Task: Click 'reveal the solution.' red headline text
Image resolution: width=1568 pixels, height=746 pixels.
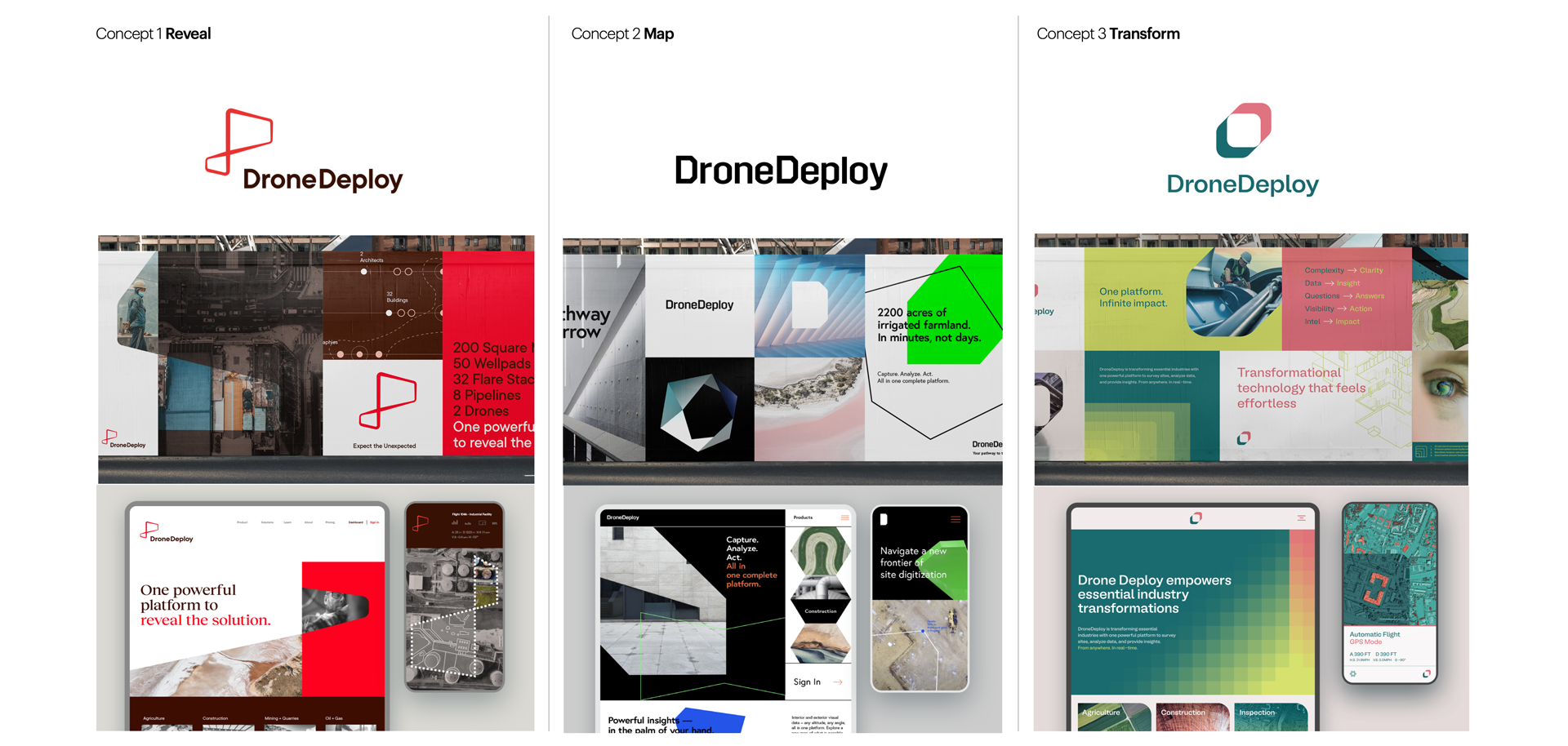Action: (x=205, y=620)
